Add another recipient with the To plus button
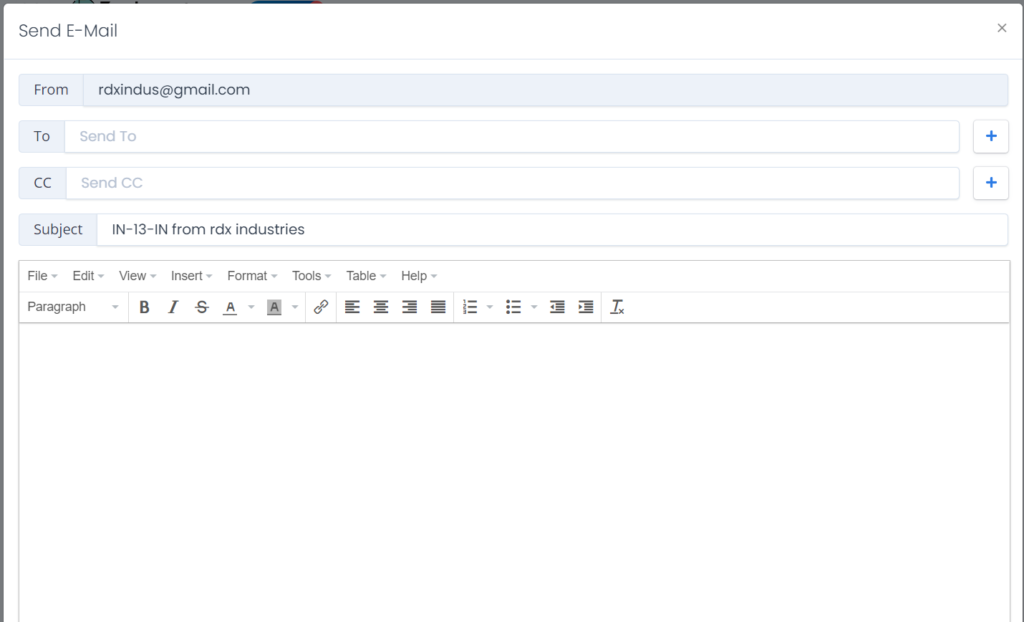Screen dimensions: 1024x622 tap(991, 136)
